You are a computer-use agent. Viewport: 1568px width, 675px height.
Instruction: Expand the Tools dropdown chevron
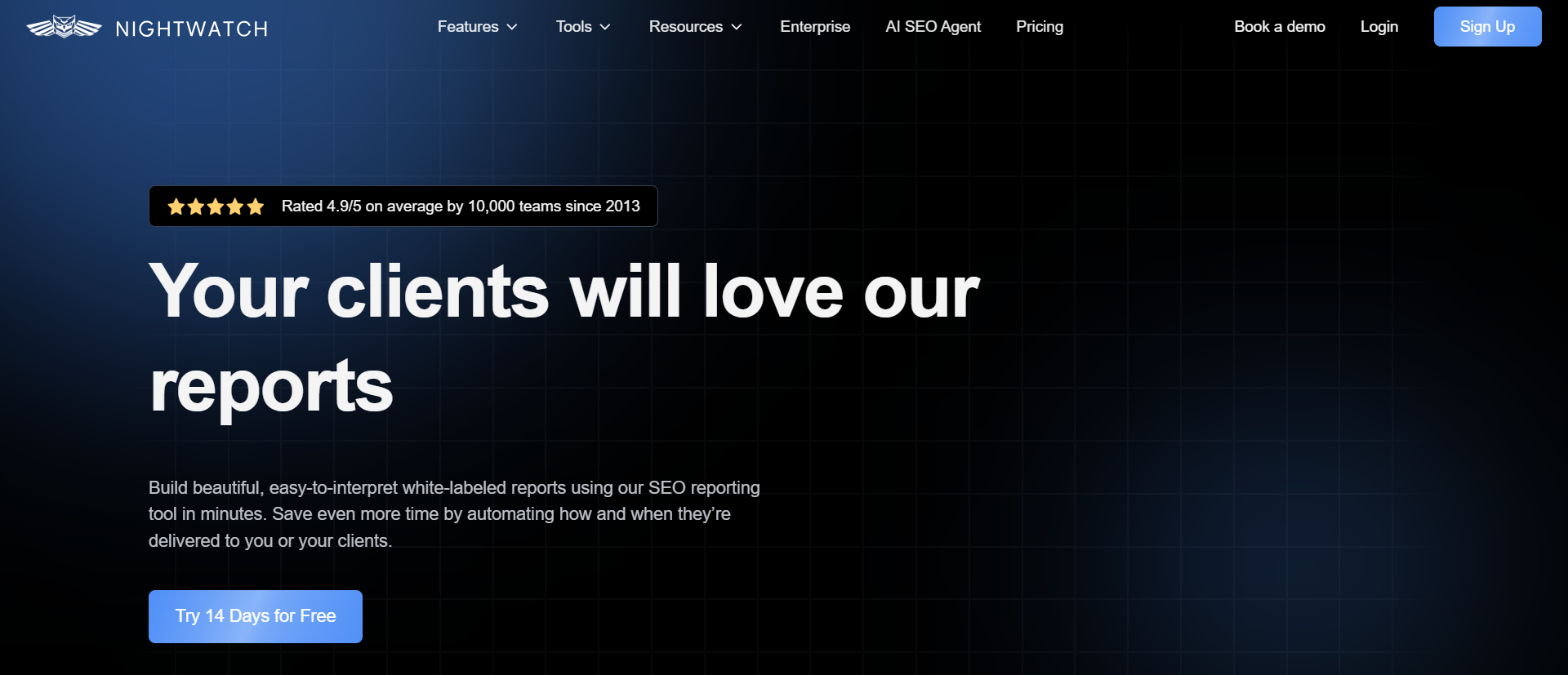tap(605, 27)
